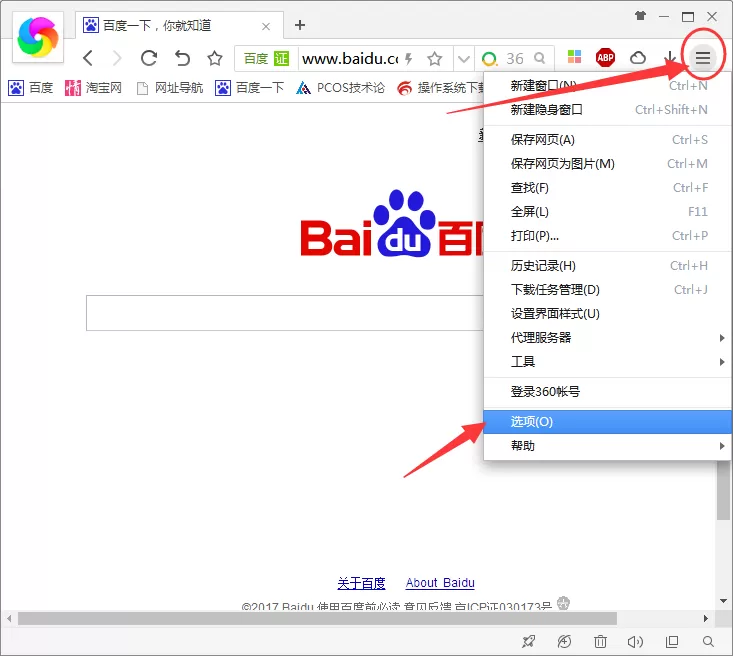
Task: Click the vertical scrollbar thumb
Action: tap(724, 490)
